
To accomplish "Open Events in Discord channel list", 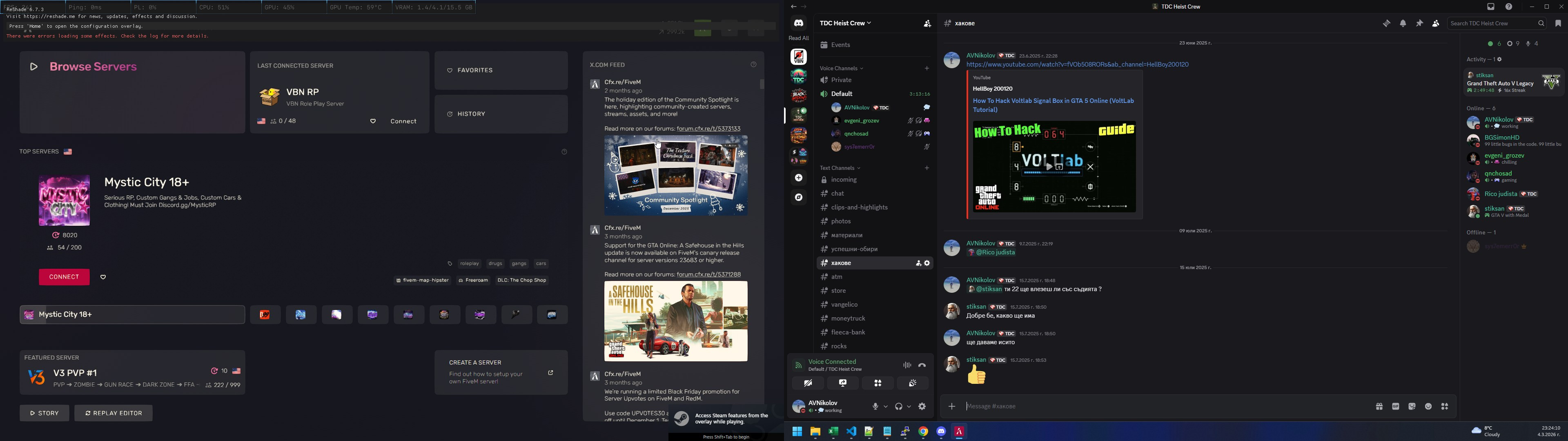I will coord(874,45).
